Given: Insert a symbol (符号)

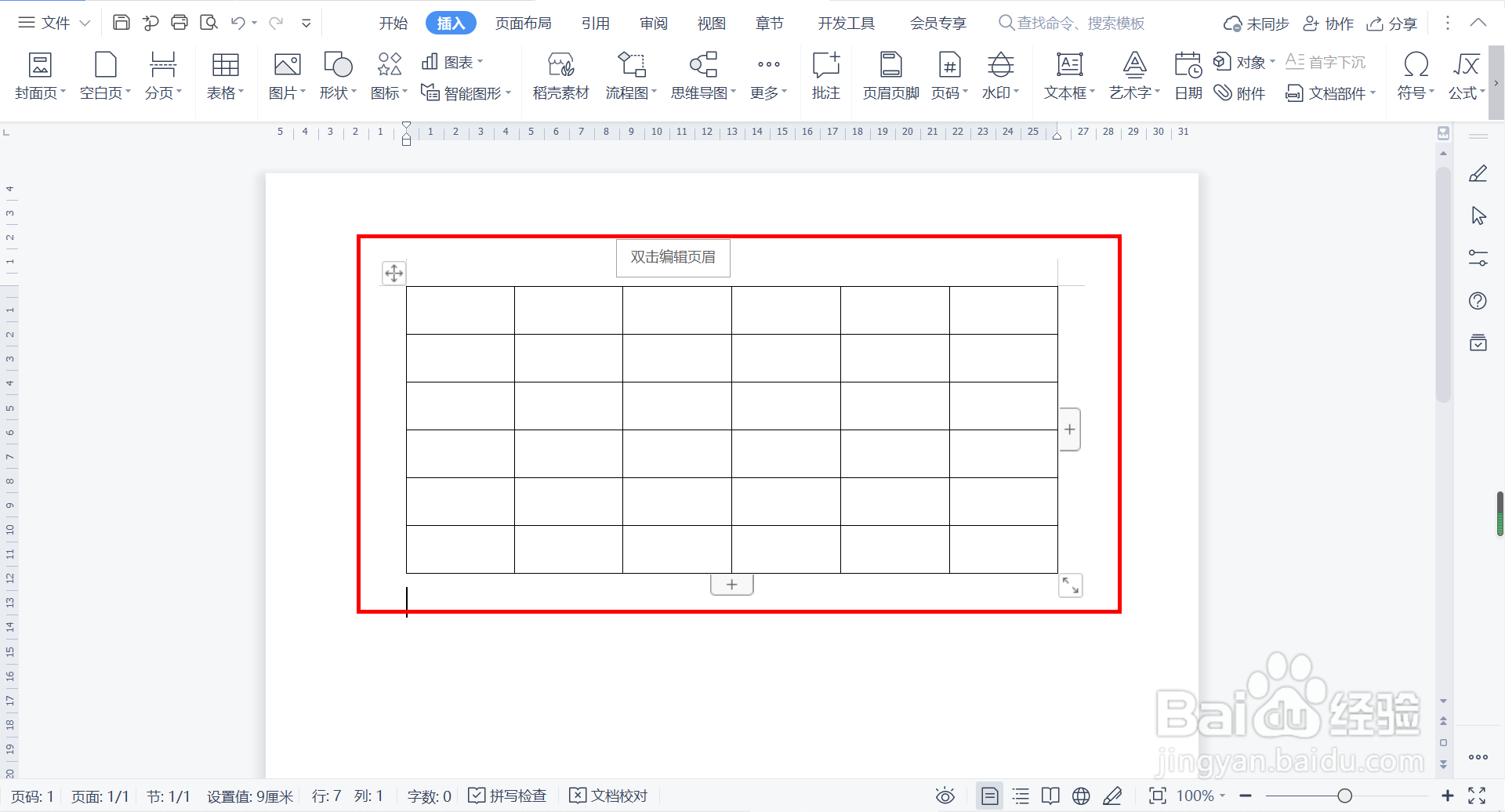Looking at the screenshot, I should pyautogui.click(x=1416, y=76).
